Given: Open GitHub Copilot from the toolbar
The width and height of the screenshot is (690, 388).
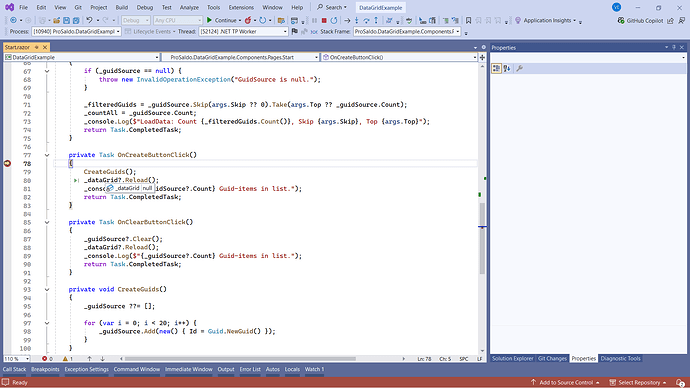Looking at the screenshot, I should click(640, 20).
